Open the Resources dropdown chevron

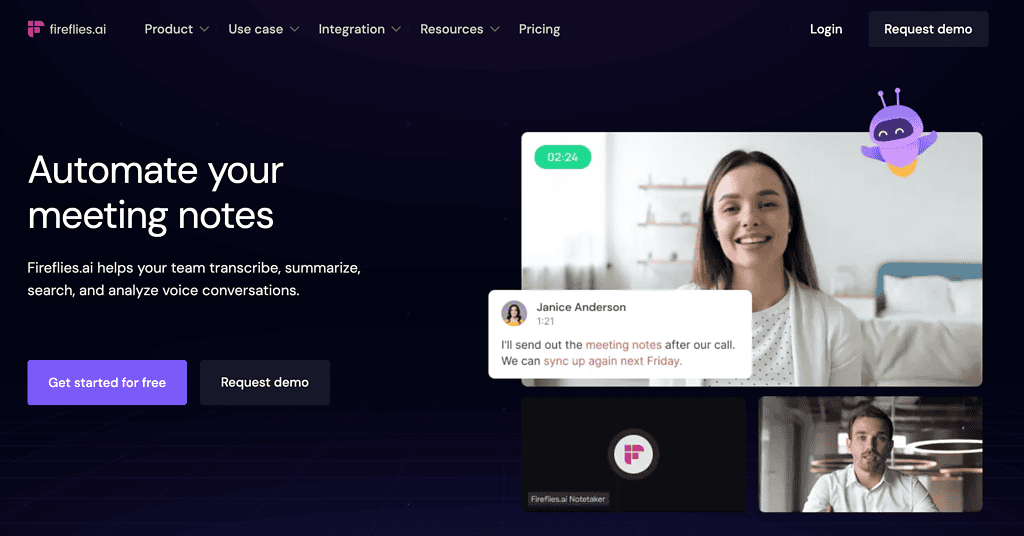tap(494, 29)
